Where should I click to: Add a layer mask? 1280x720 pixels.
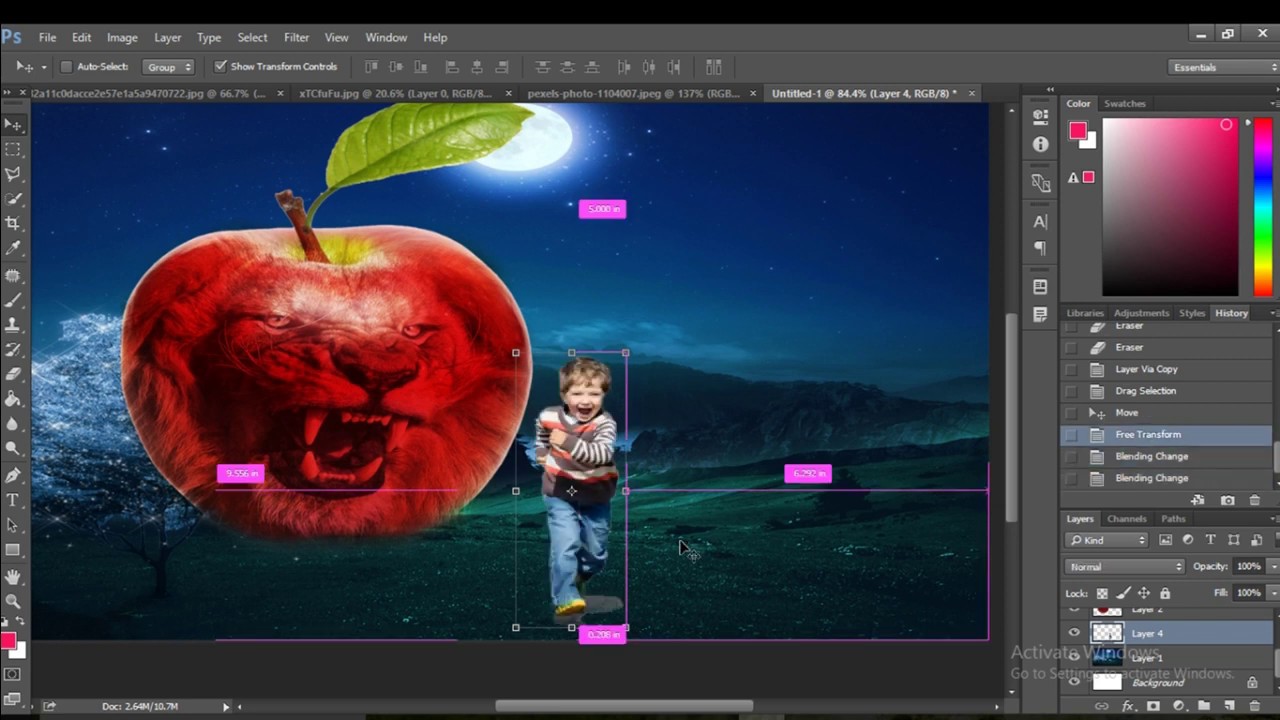click(1153, 706)
